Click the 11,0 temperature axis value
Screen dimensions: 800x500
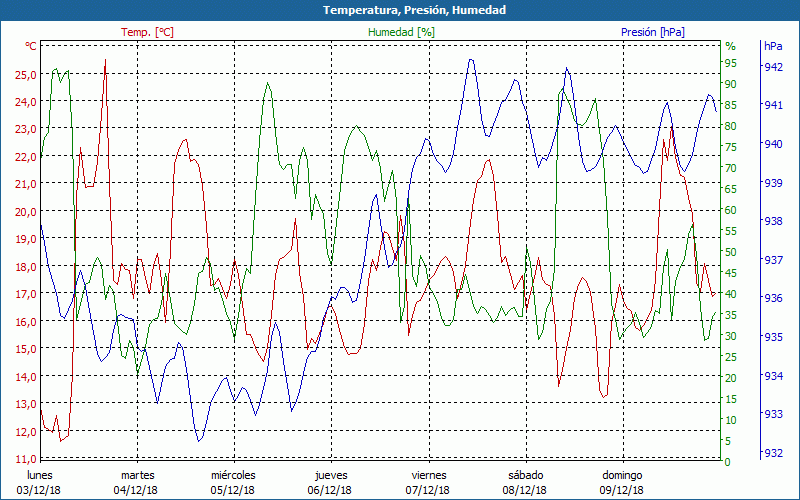point(26,459)
